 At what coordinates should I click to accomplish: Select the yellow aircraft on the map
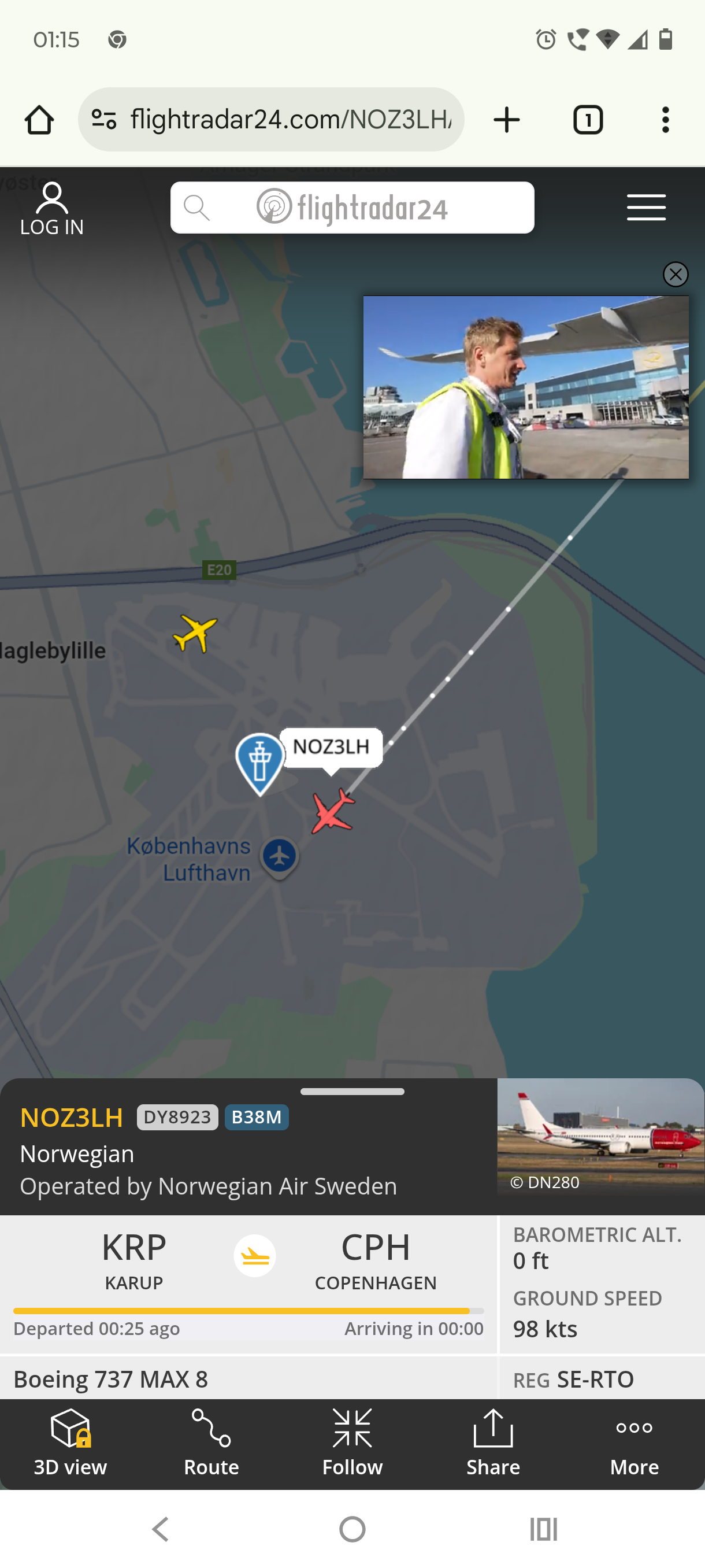click(x=195, y=633)
